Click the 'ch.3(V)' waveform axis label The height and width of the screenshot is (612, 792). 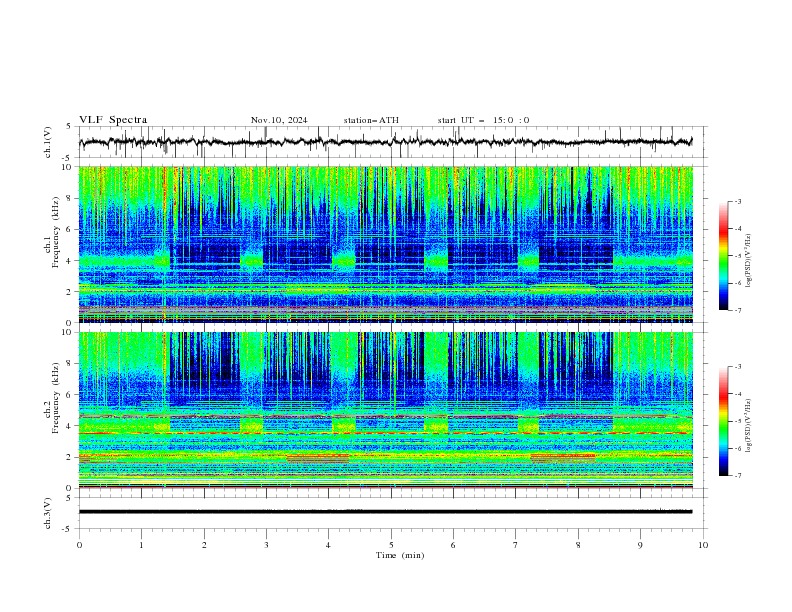(48, 513)
